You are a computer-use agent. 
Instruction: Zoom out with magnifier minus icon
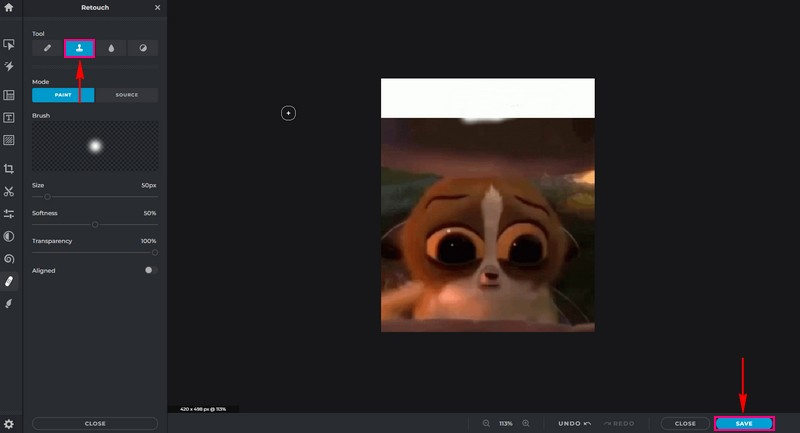pyautogui.click(x=486, y=423)
